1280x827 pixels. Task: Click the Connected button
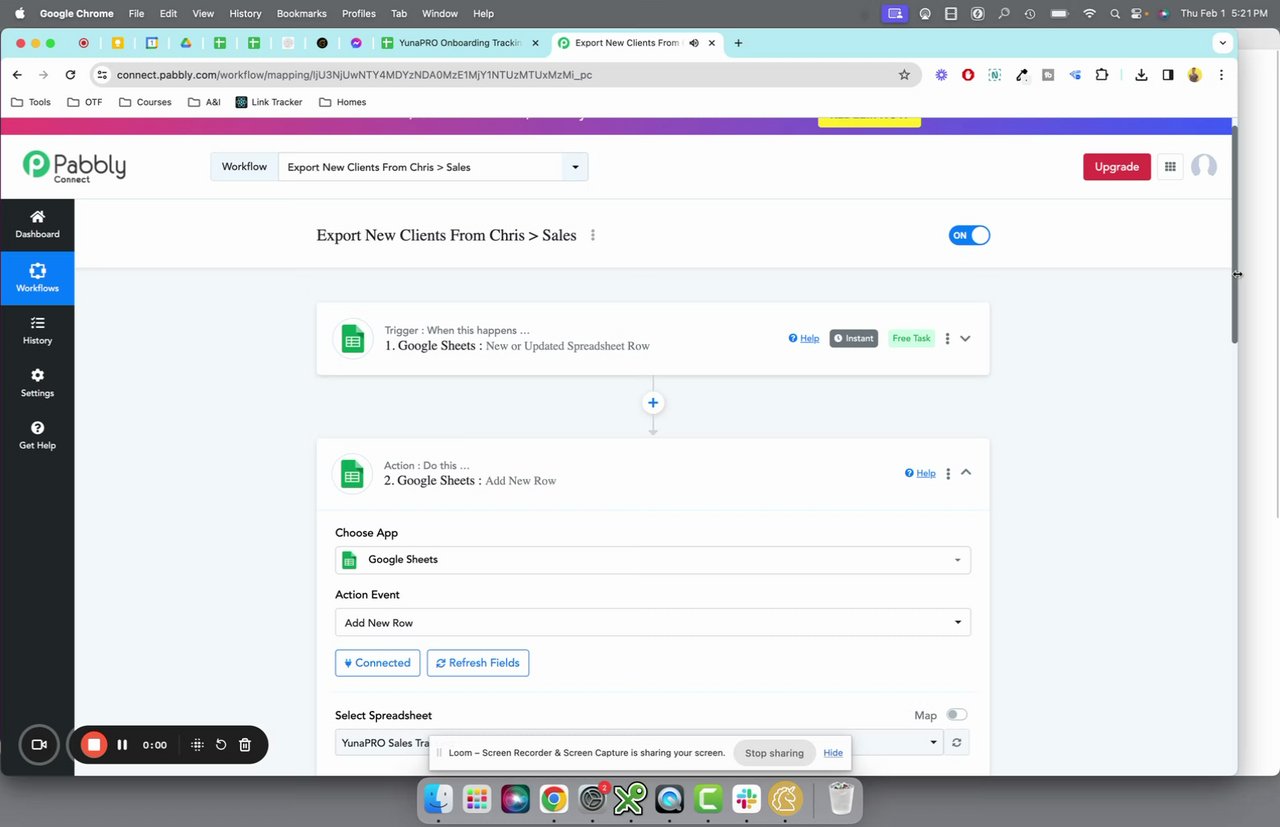pyautogui.click(x=377, y=663)
